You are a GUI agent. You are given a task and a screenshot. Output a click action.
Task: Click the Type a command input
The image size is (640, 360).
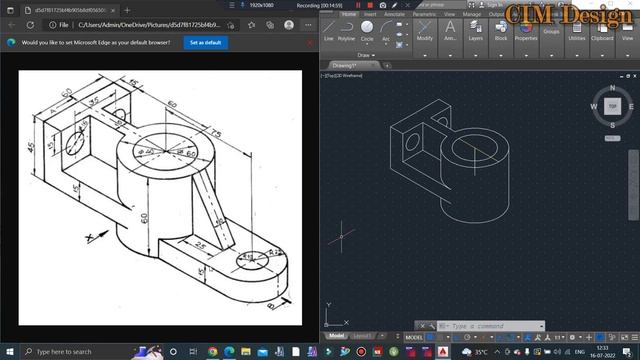491,326
